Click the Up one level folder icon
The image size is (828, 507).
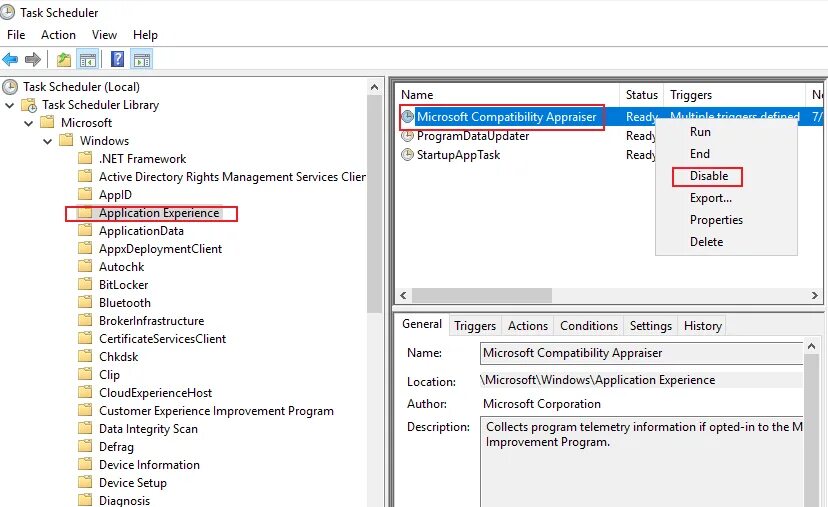click(64, 59)
